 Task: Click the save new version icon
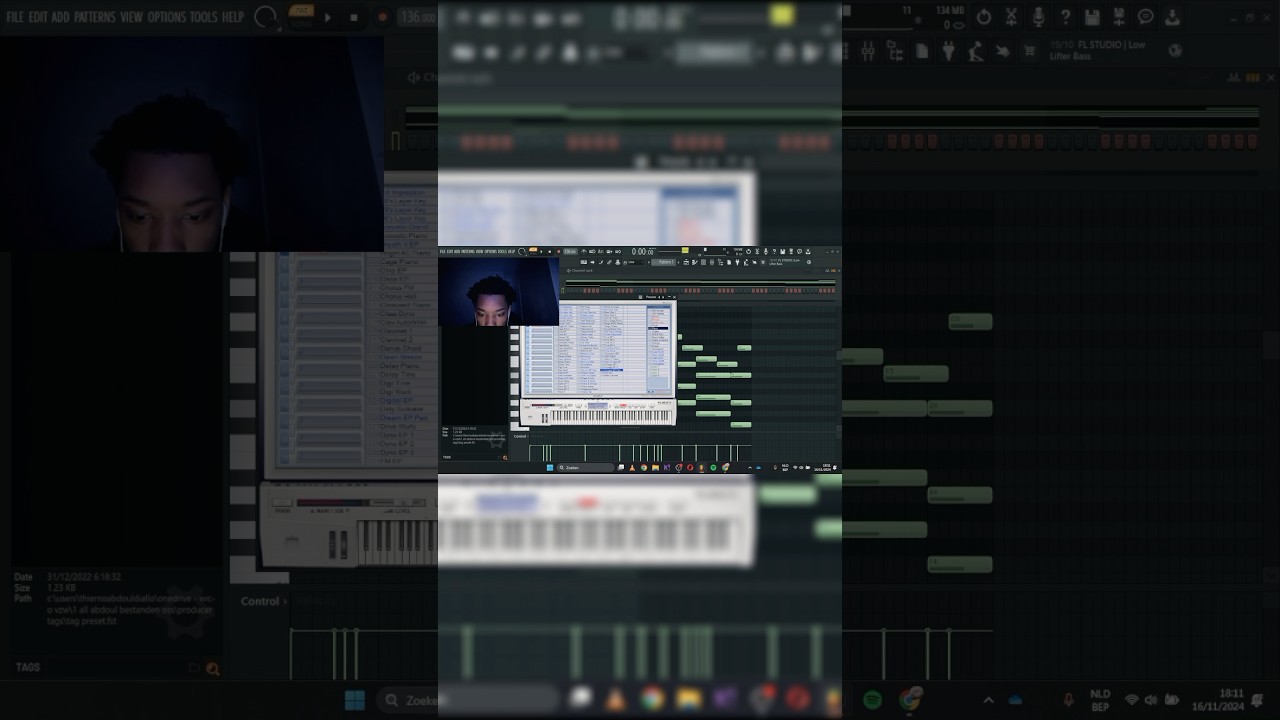tap(1119, 17)
